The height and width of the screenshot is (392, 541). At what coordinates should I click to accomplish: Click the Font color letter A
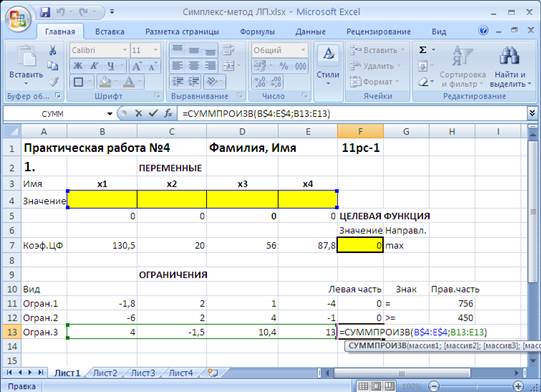tap(129, 82)
